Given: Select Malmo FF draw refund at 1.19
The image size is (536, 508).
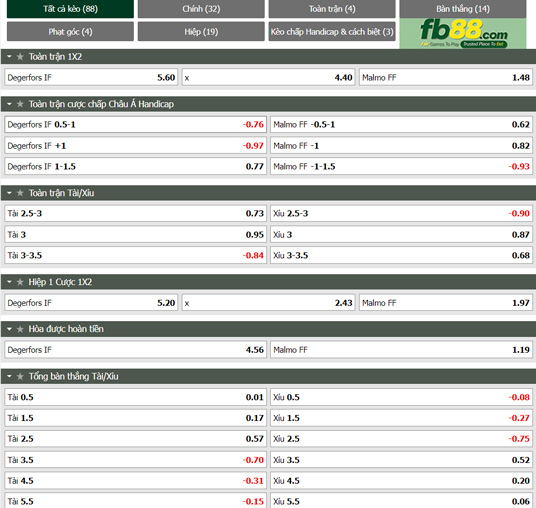Looking at the screenshot, I should 401,350.
